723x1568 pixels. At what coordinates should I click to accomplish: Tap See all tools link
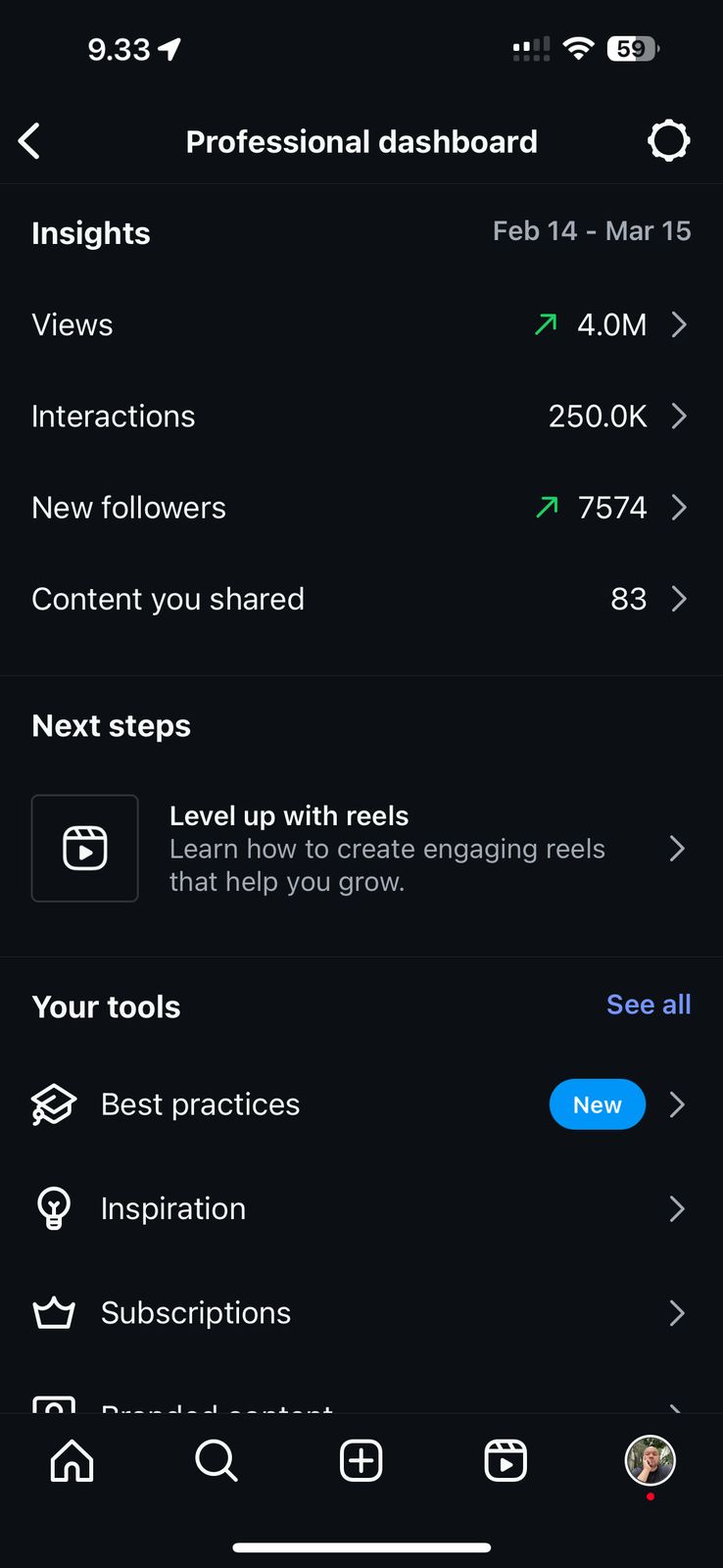tap(649, 1004)
